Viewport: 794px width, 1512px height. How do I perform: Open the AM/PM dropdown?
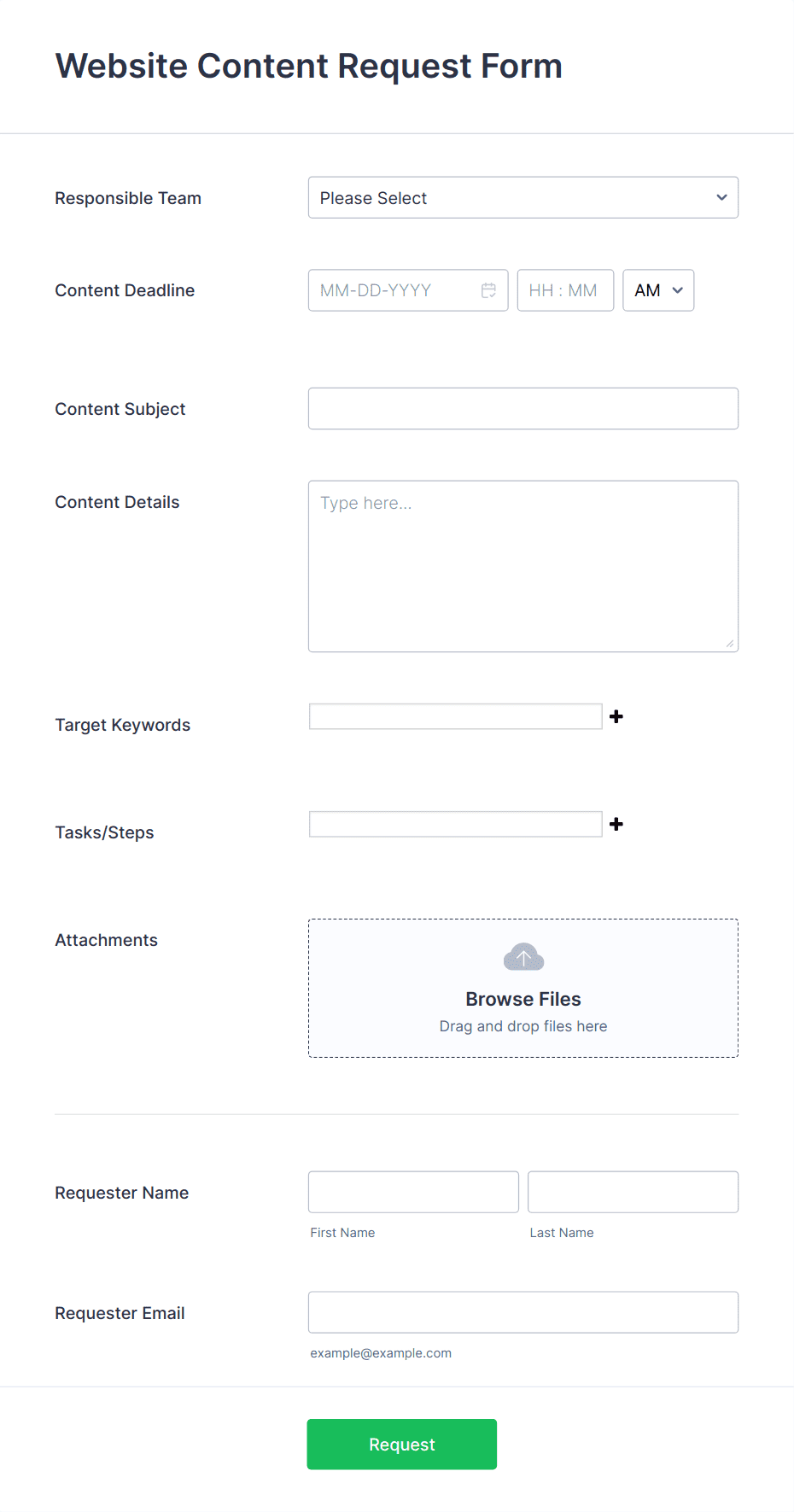(x=657, y=290)
